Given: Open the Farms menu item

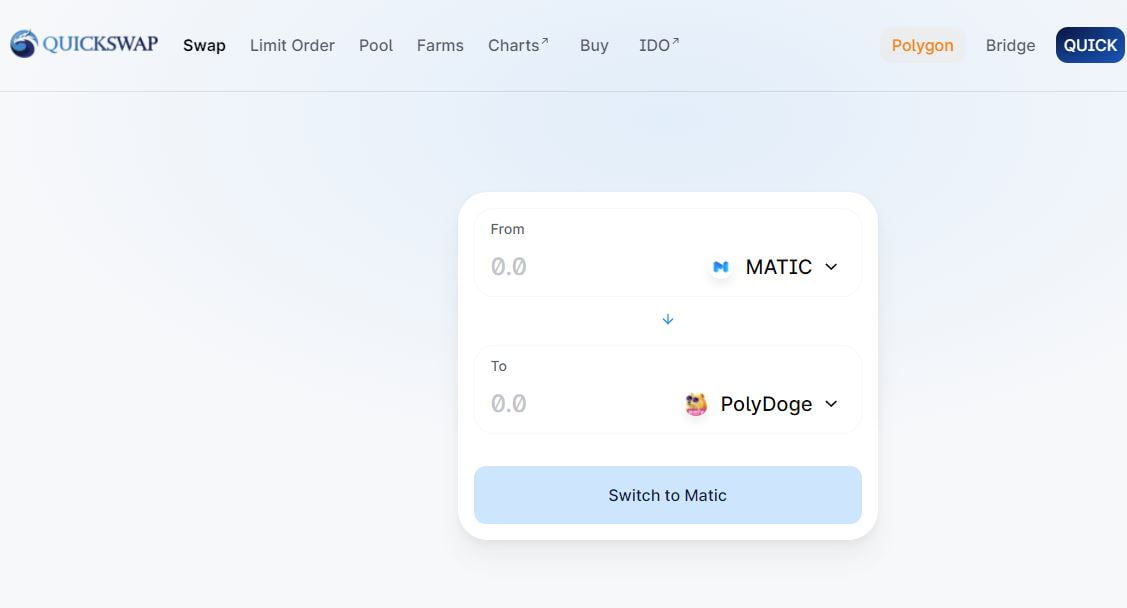Looking at the screenshot, I should [x=440, y=46].
